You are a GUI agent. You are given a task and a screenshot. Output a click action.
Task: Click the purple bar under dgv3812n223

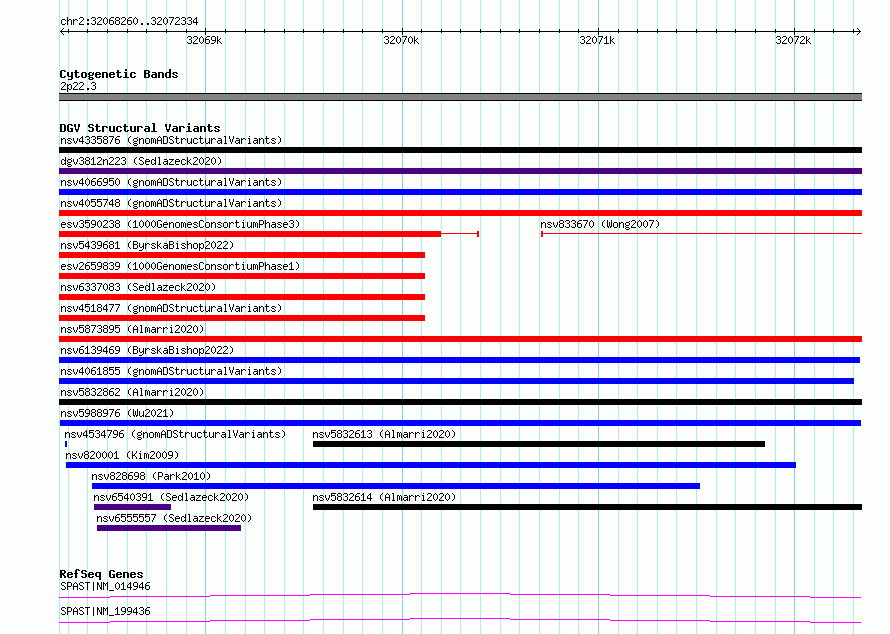(x=460, y=171)
